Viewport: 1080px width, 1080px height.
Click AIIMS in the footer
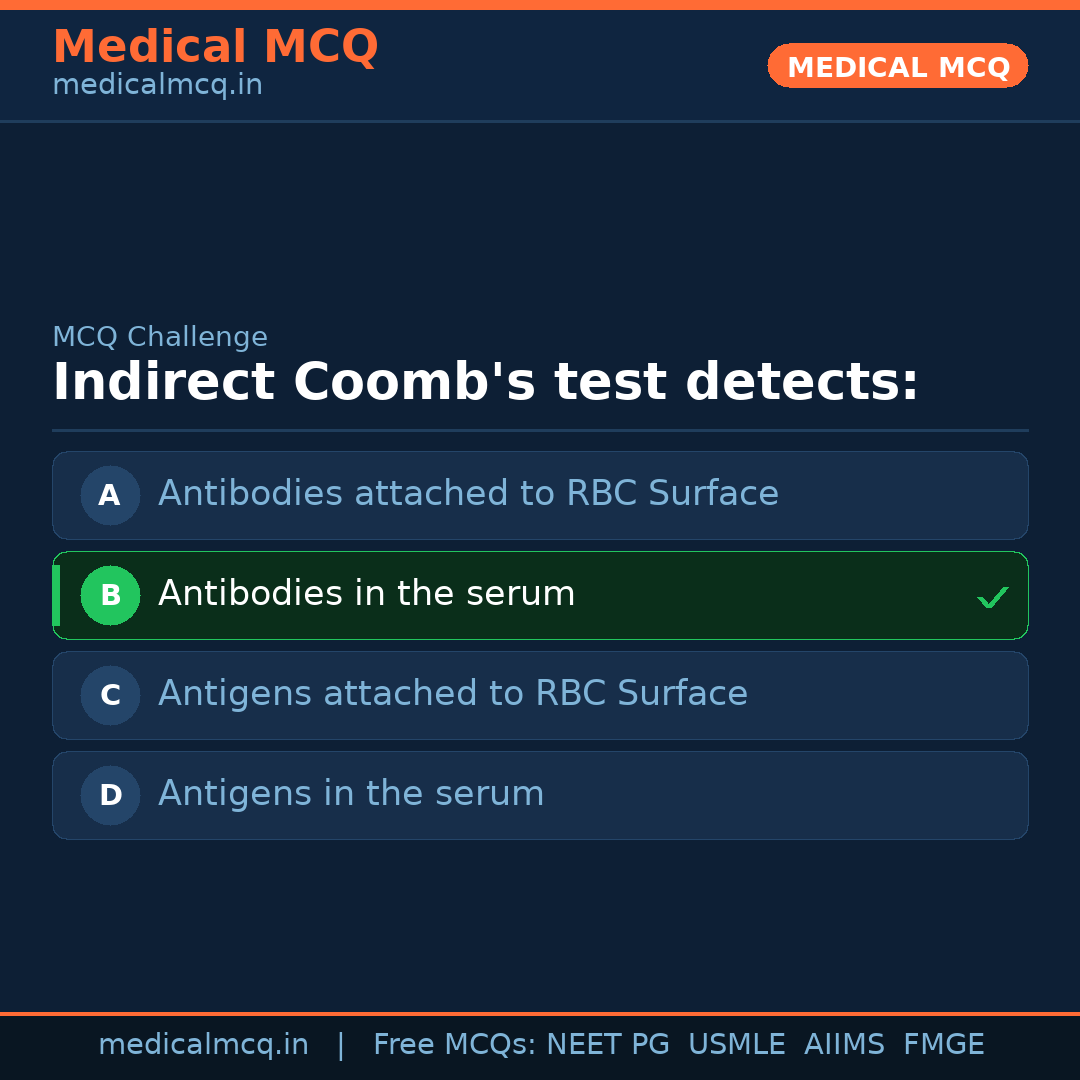[844, 1045]
